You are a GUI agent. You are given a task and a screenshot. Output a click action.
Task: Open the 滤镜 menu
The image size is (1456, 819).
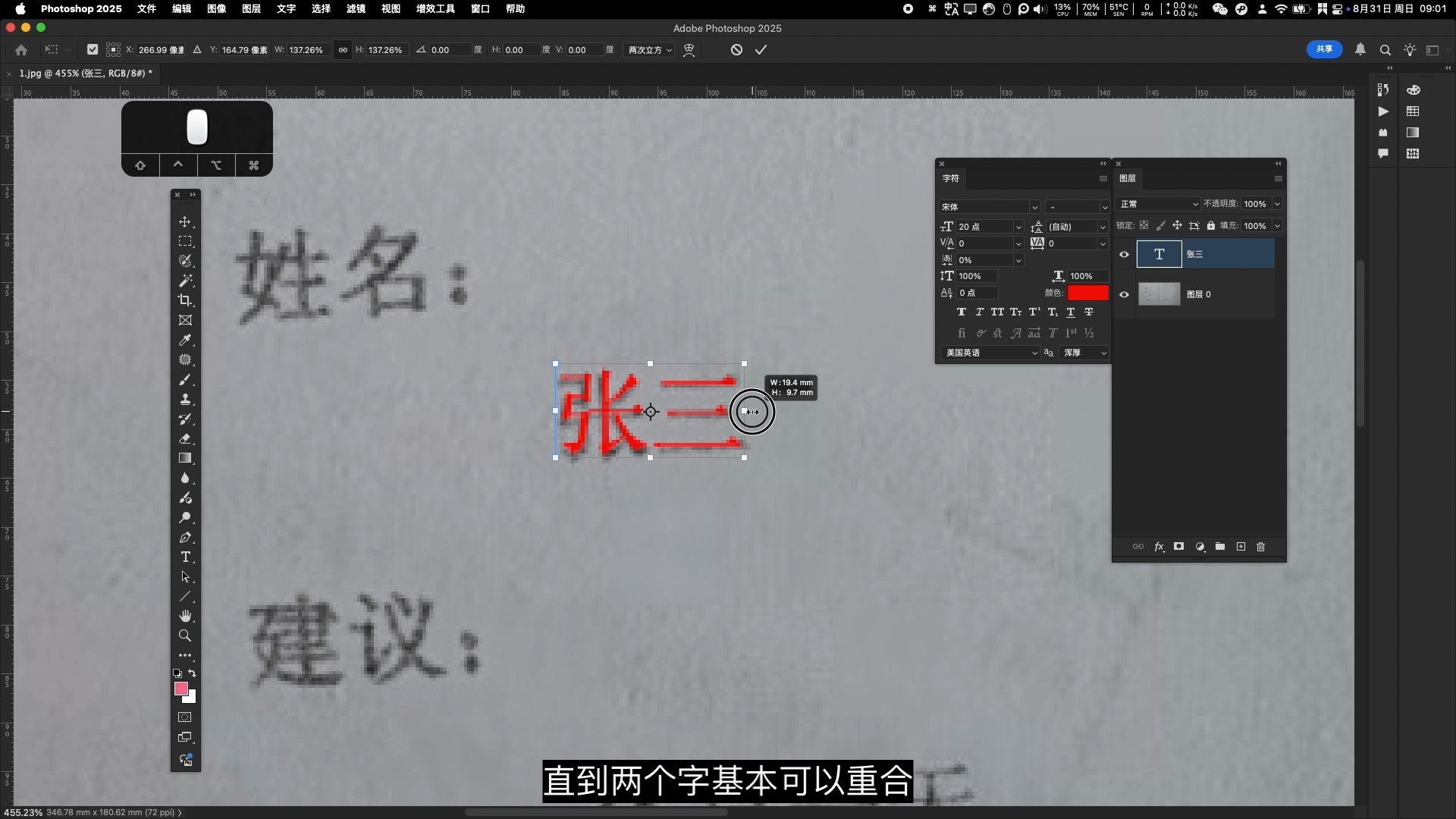point(356,8)
